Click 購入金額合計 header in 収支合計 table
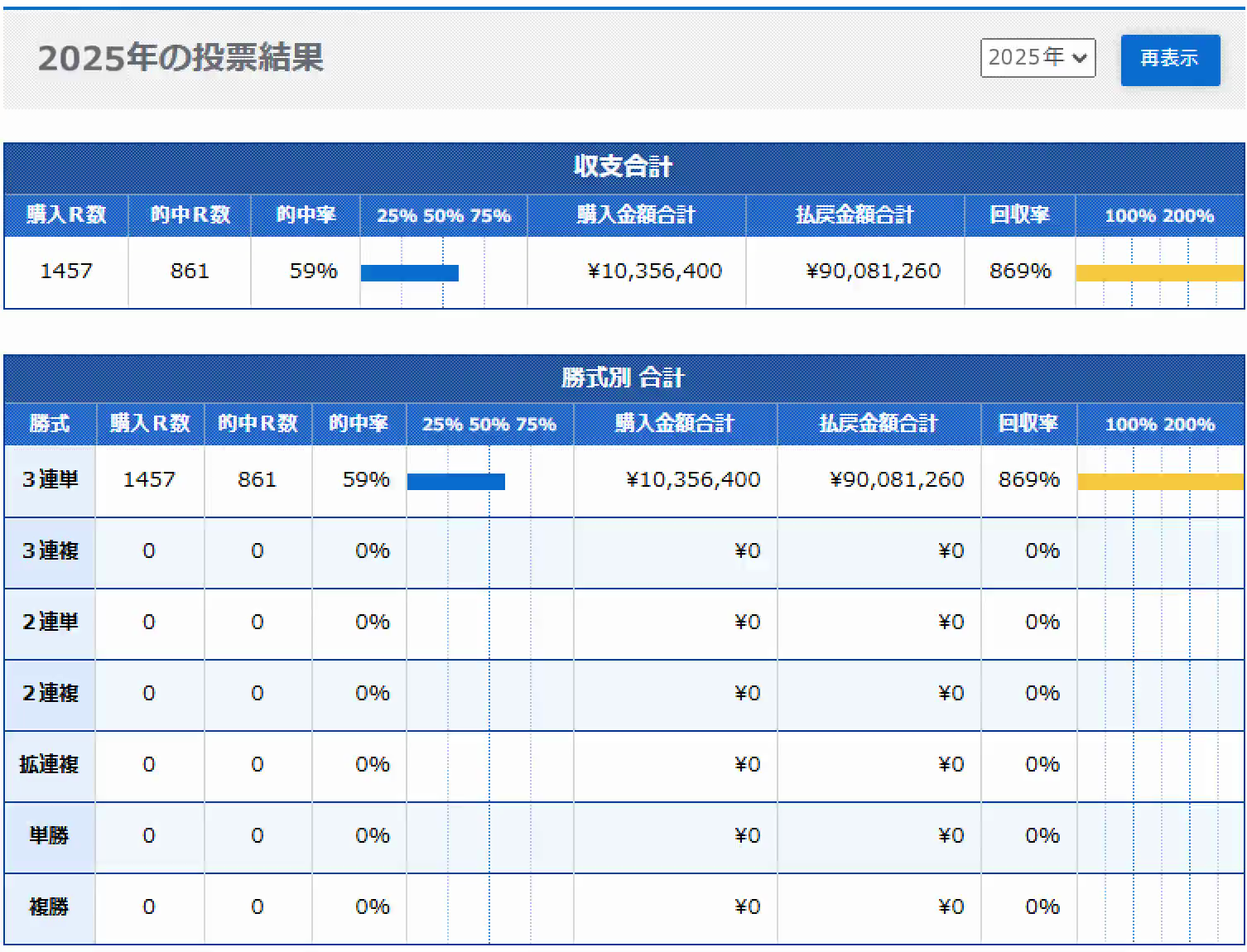Screen dimensions: 1247x952 point(636,215)
